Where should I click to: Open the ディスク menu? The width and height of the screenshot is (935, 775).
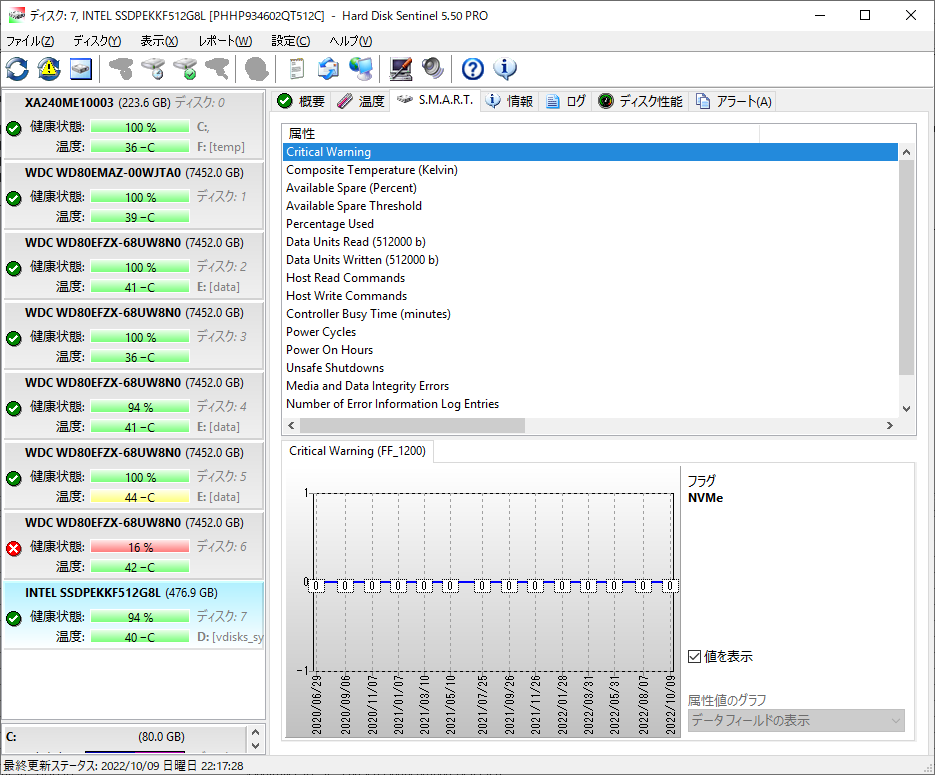[97, 41]
